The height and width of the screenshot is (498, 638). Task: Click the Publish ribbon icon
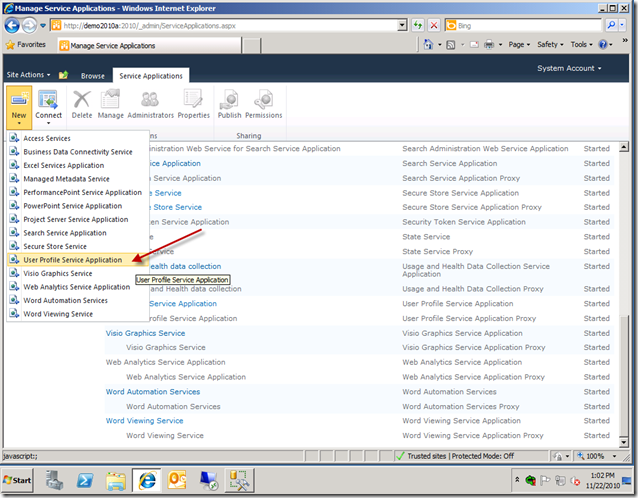click(x=229, y=105)
